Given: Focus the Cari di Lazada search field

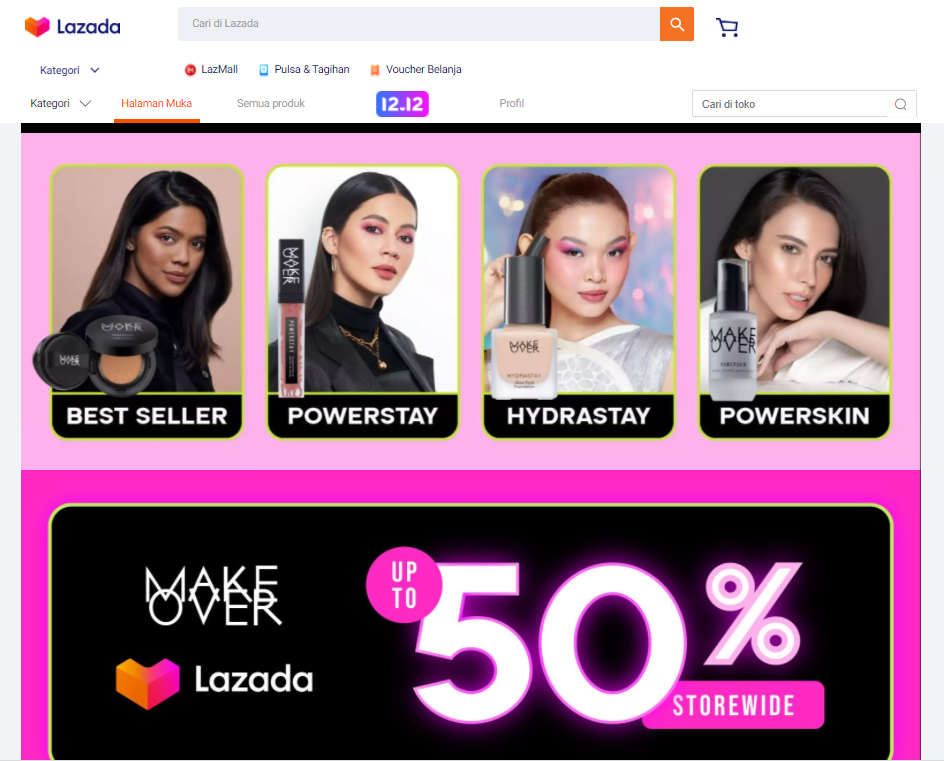Looking at the screenshot, I should (x=418, y=24).
